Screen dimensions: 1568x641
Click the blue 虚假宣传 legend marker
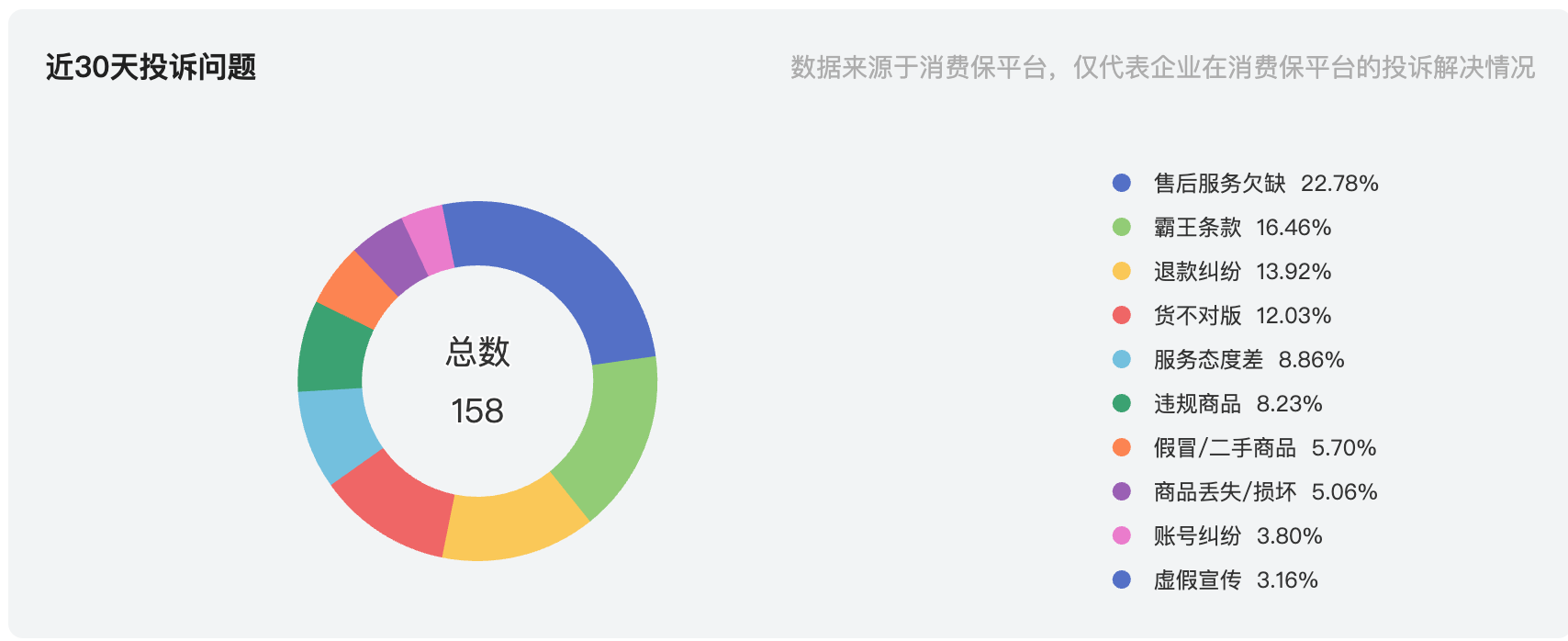[x=1121, y=579]
